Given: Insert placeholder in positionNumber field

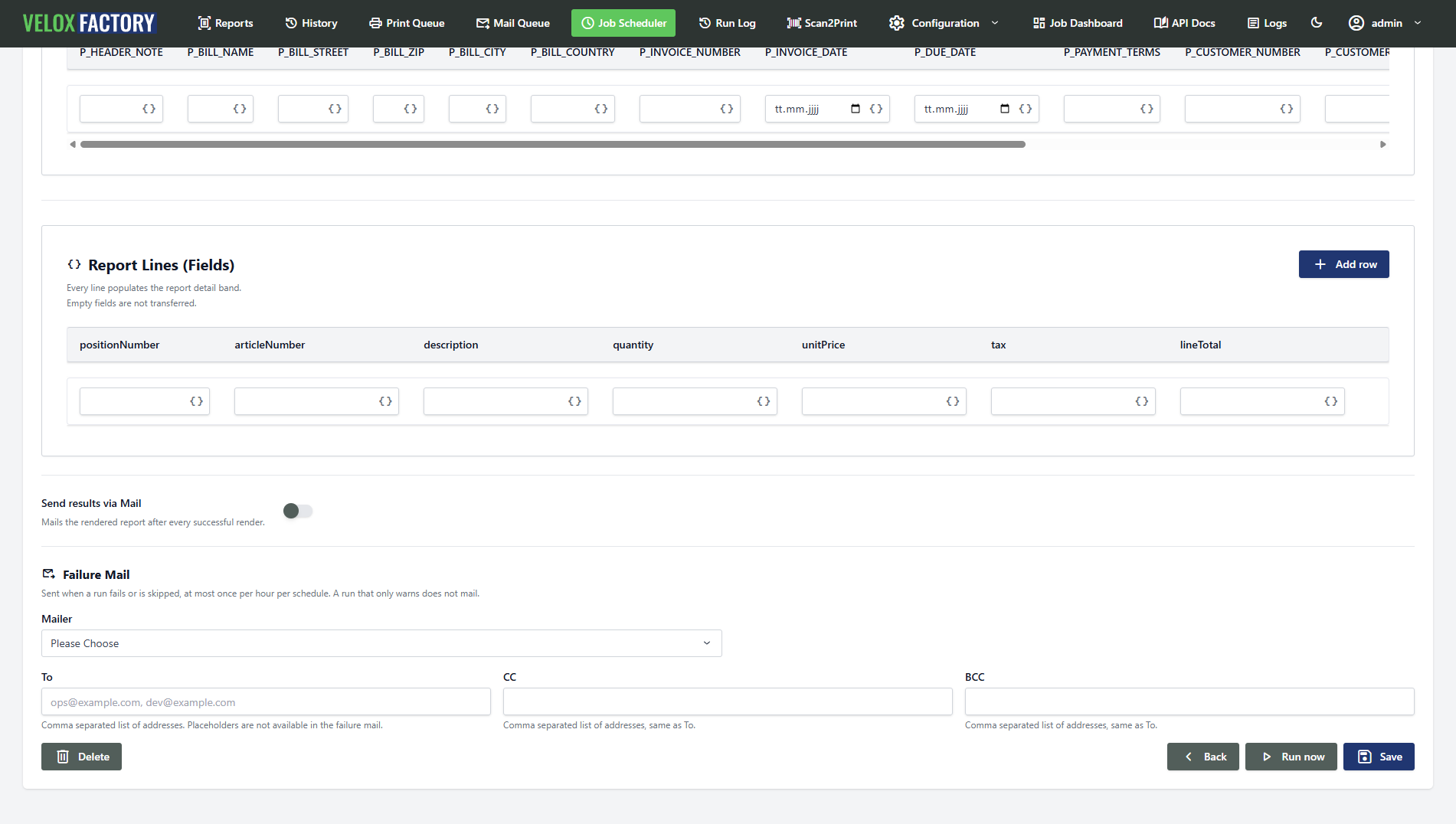Looking at the screenshot, I should [x=196, y=401].
